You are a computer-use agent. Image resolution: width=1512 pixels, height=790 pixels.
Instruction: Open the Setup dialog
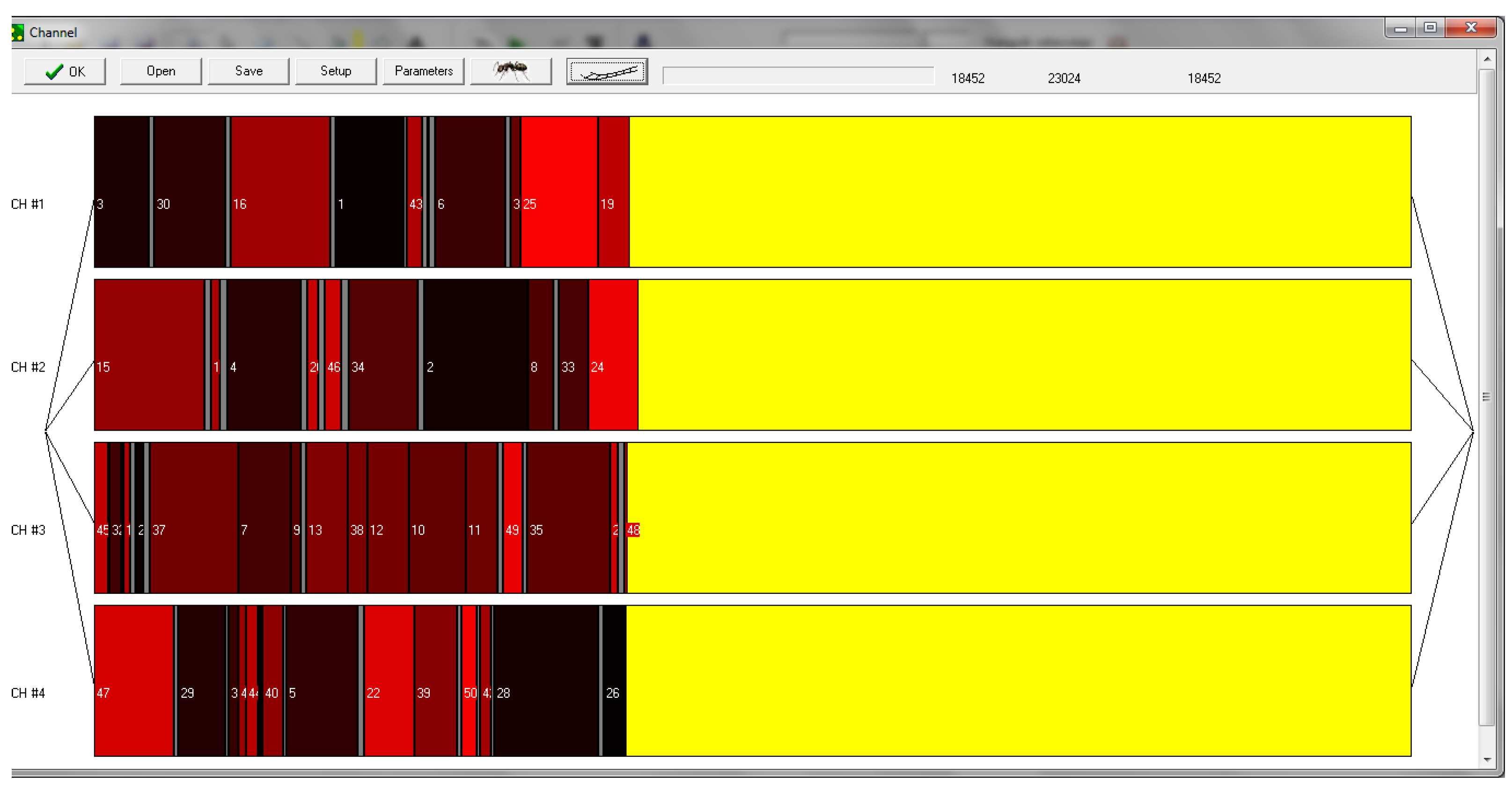[x=336, y=71]
